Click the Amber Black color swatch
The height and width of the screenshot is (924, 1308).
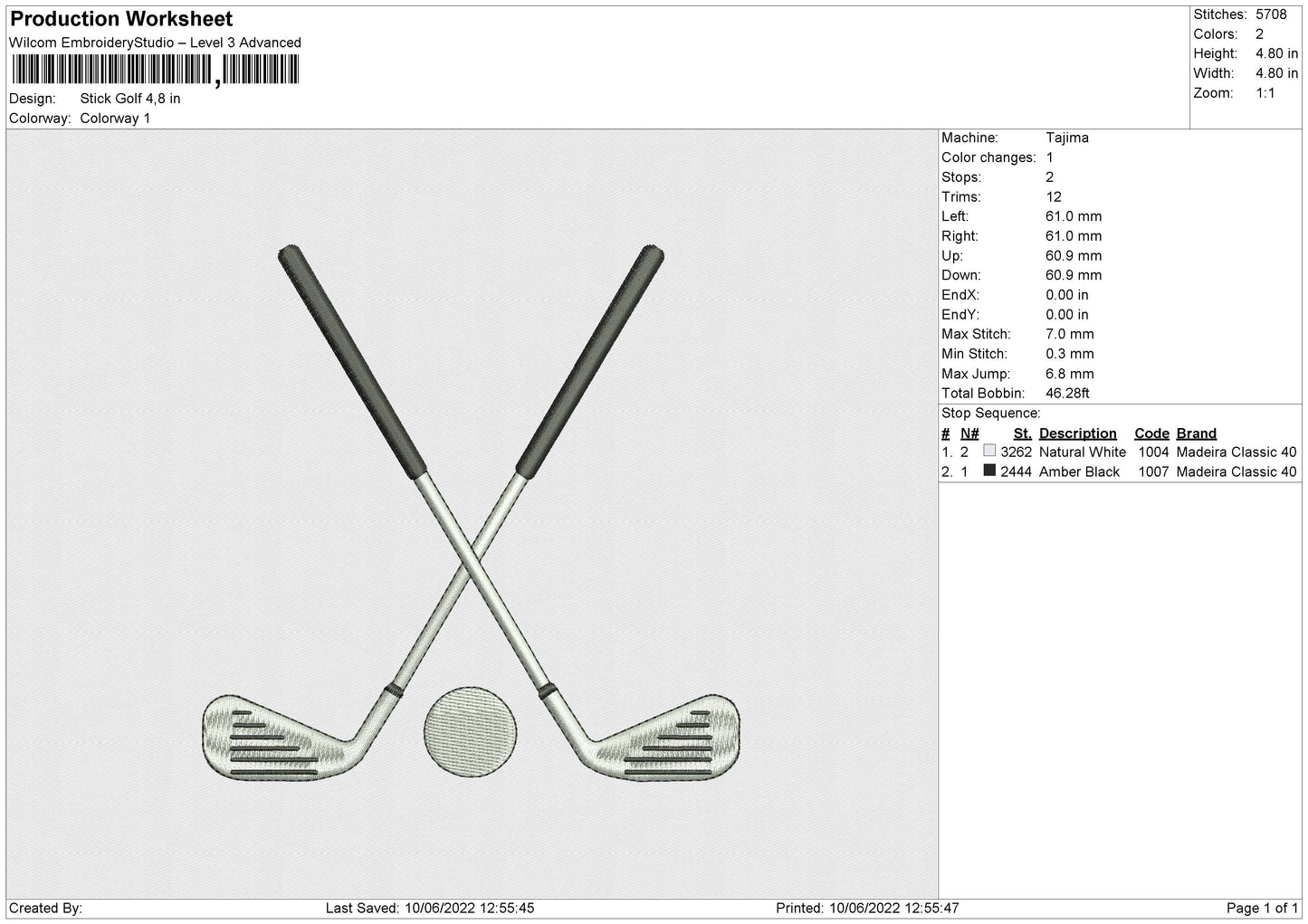click(x=989, y=471)
